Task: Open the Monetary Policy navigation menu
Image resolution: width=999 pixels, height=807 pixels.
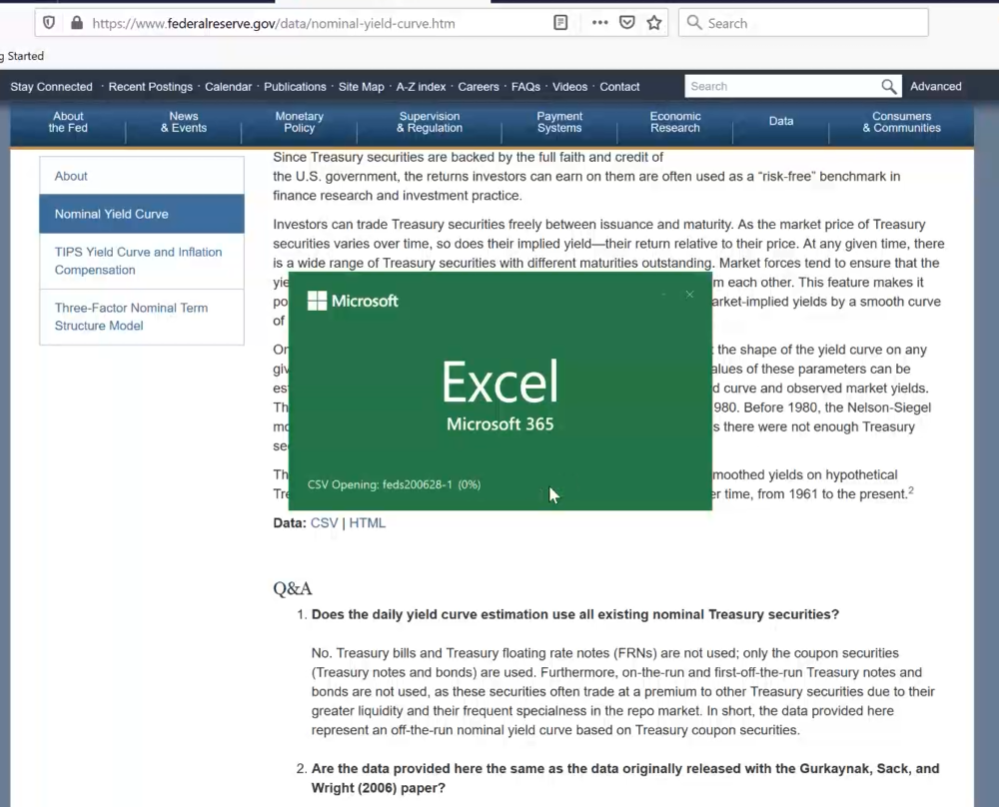Action: tap(298, 122)
